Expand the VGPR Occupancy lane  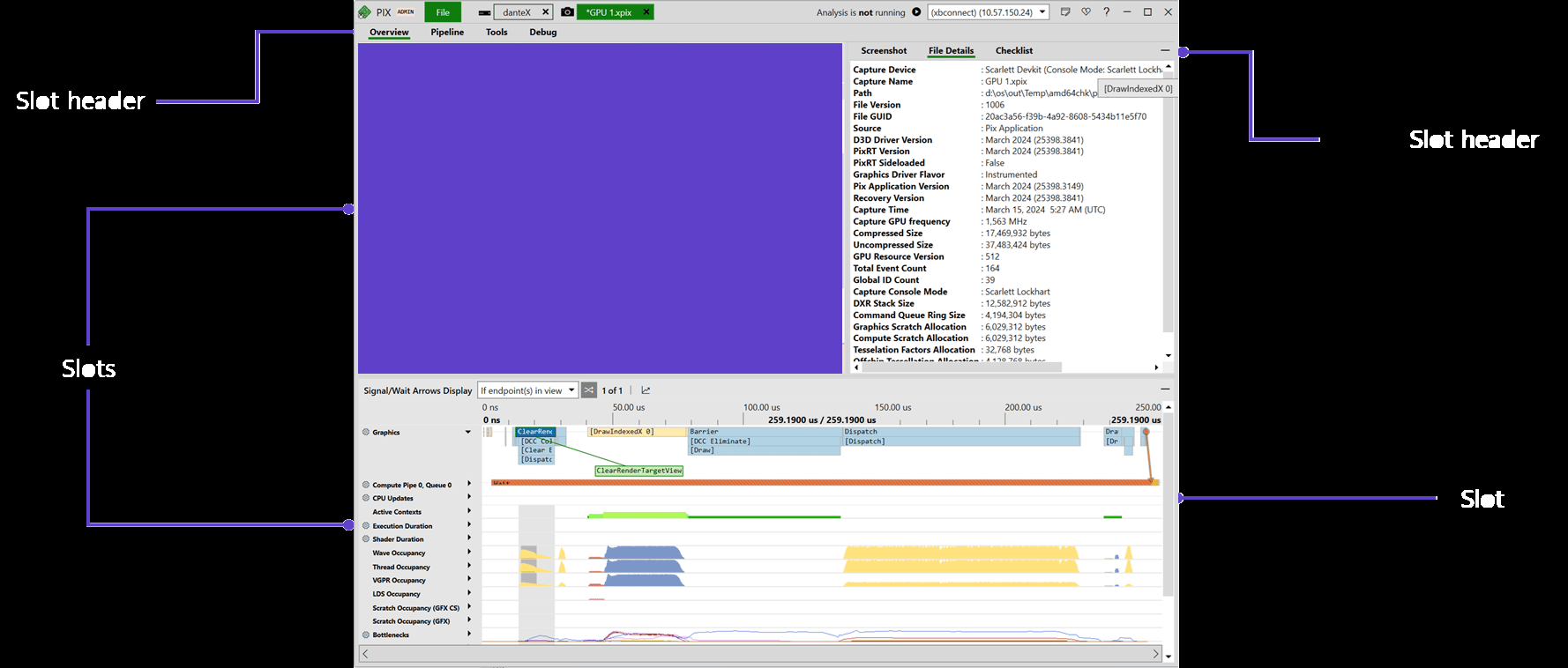tap(469, 580)
